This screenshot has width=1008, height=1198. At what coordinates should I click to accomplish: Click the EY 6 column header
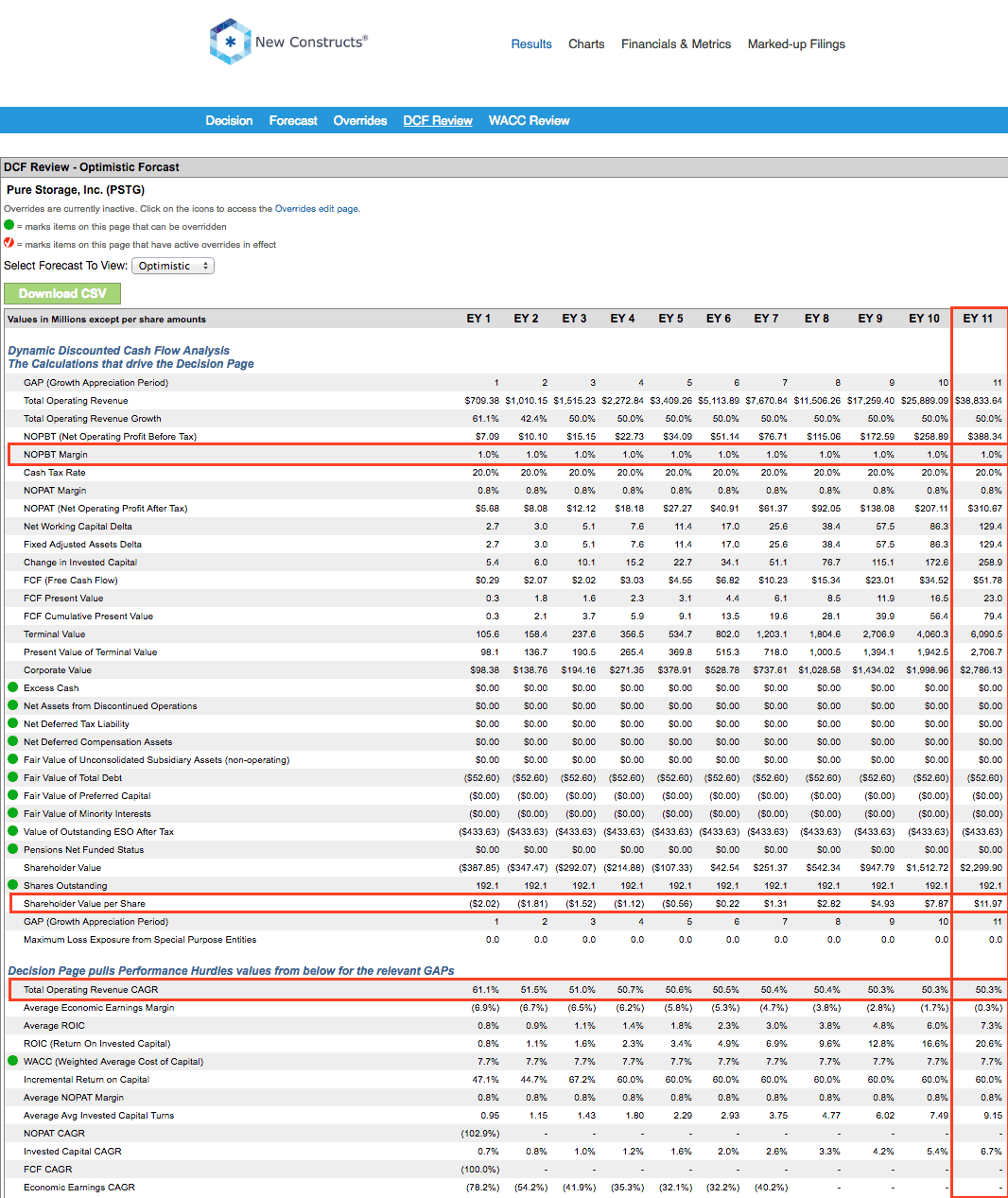click(x=719, y=319)
